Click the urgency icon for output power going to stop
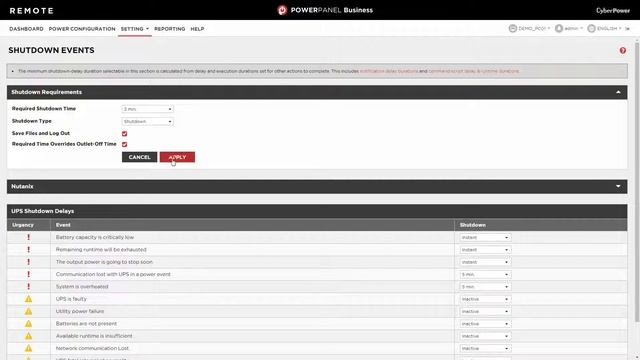The height and width of the screenshot is (360, 640). coord(29,262)
